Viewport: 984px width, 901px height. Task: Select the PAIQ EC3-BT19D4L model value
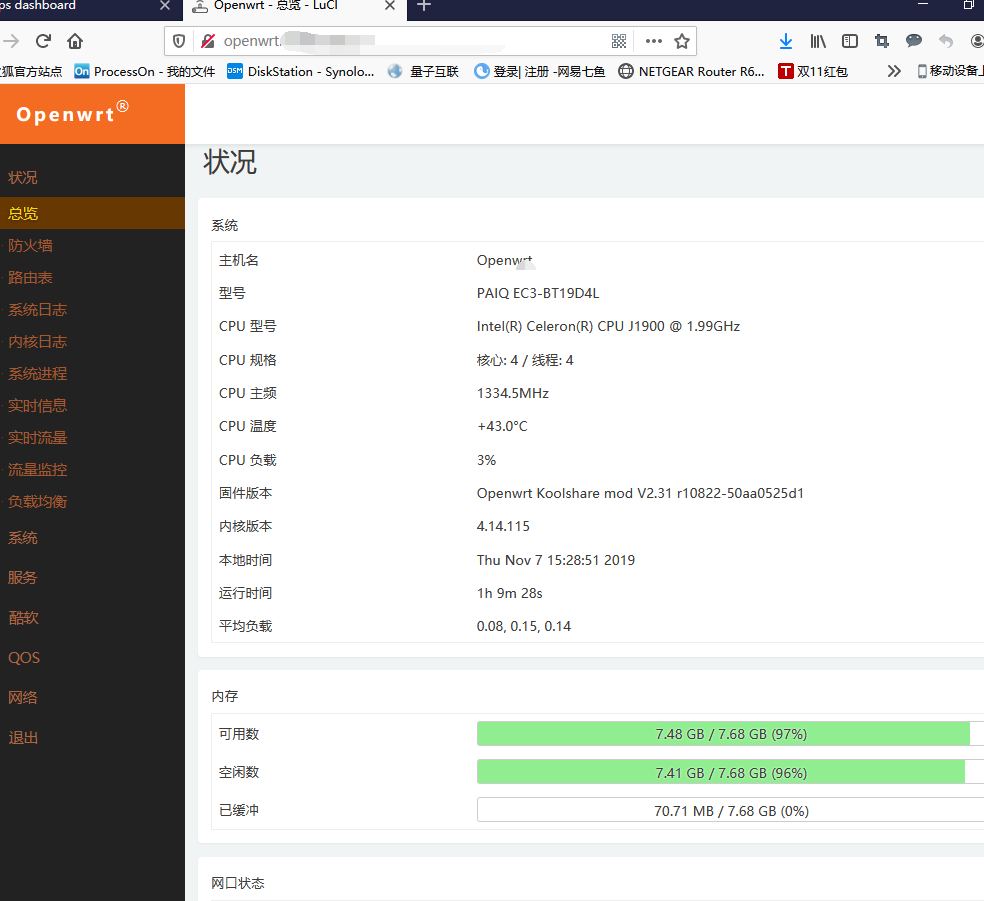(x=538, y=294)
